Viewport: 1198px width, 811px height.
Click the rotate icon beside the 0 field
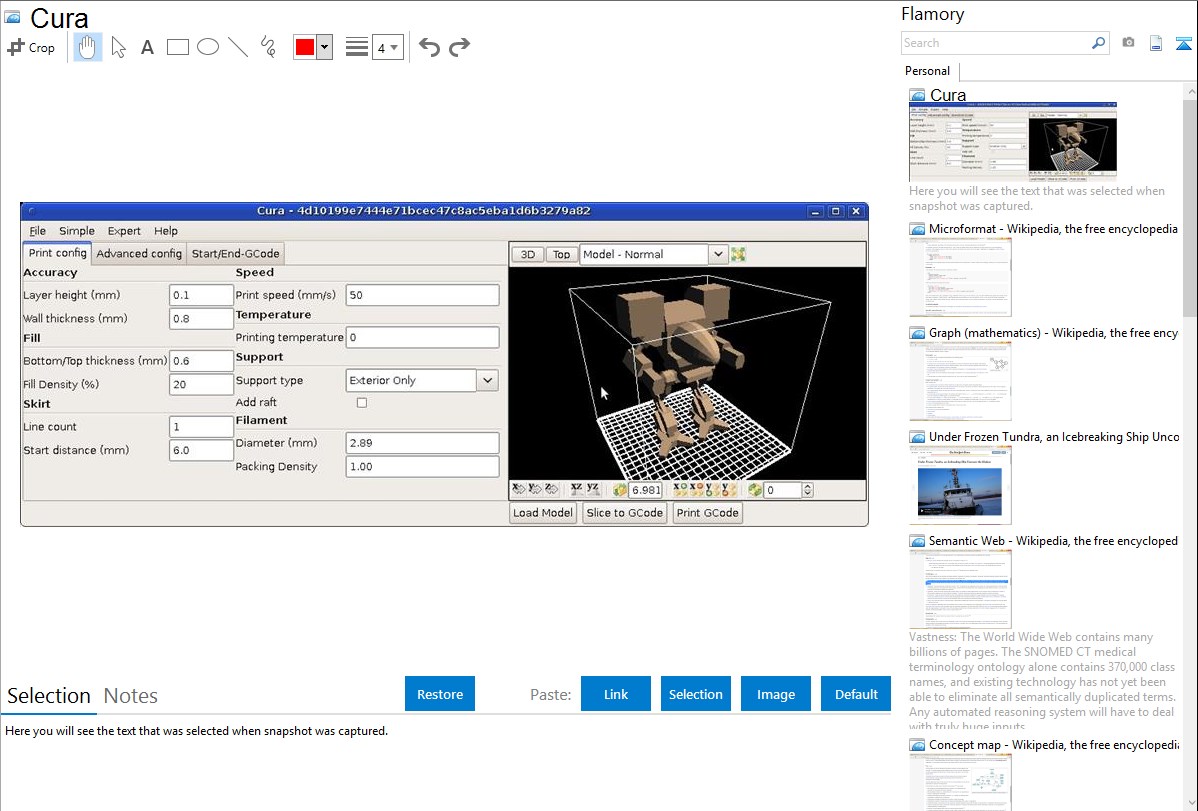click(x=756, y=490)
